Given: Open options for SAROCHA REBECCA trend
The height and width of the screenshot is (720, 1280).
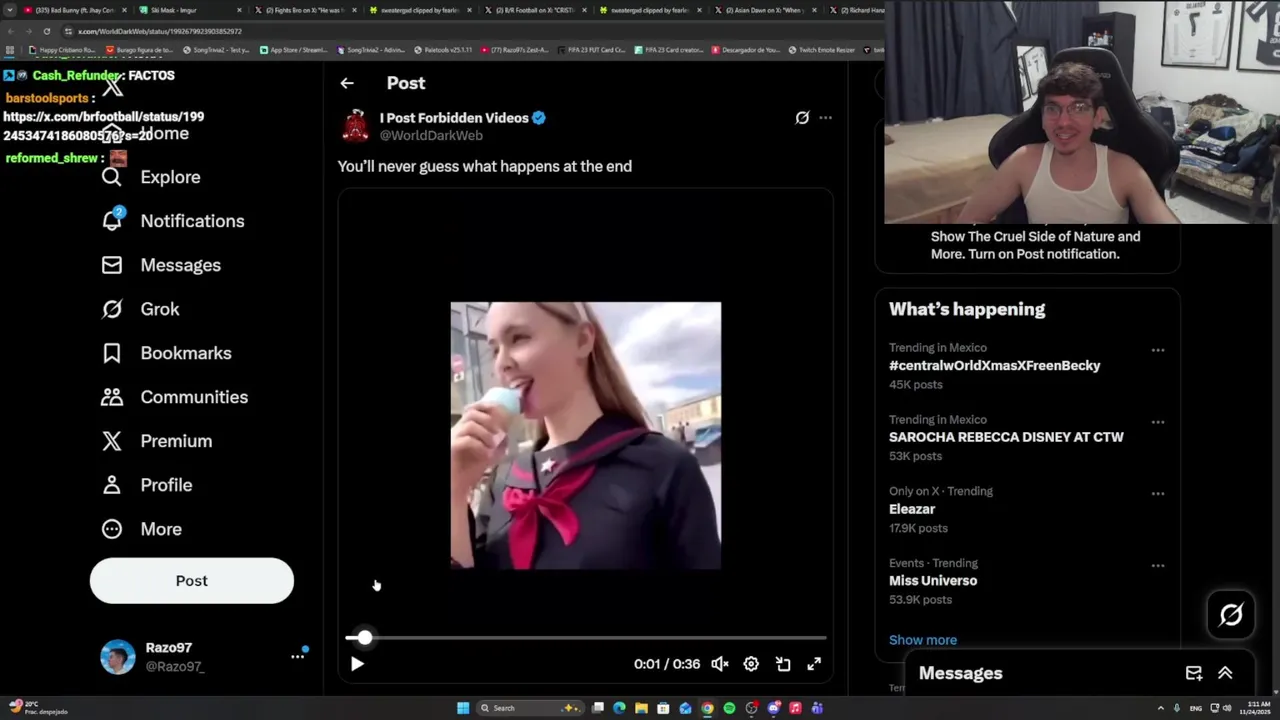Looking at the screenshot, I should pyautogui.click(x=1158, y=422).
